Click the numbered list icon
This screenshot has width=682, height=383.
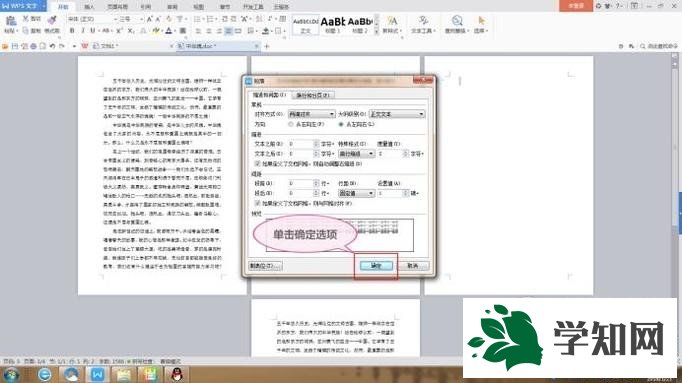210,19
